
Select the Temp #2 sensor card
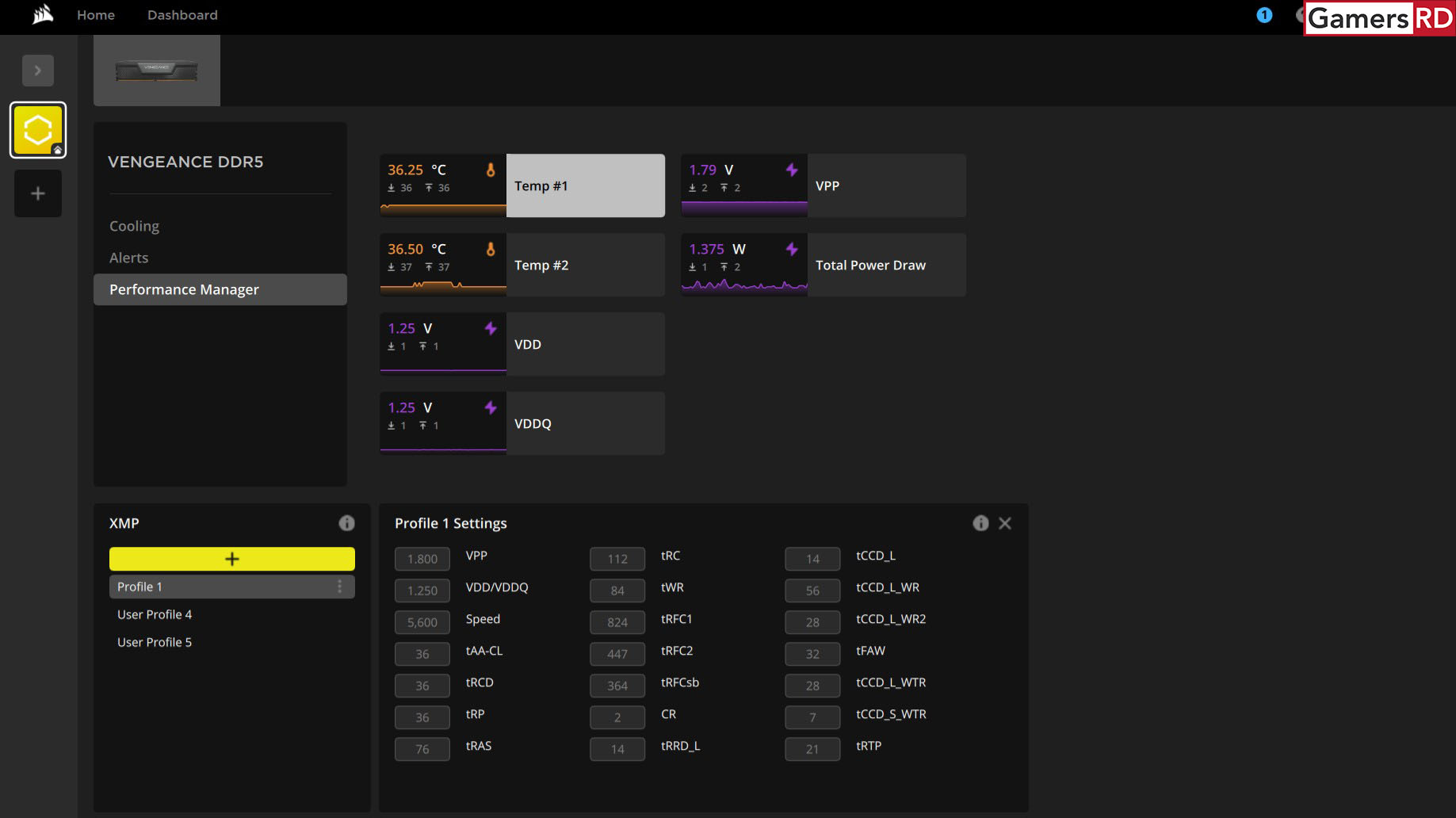tap(522, 265)
